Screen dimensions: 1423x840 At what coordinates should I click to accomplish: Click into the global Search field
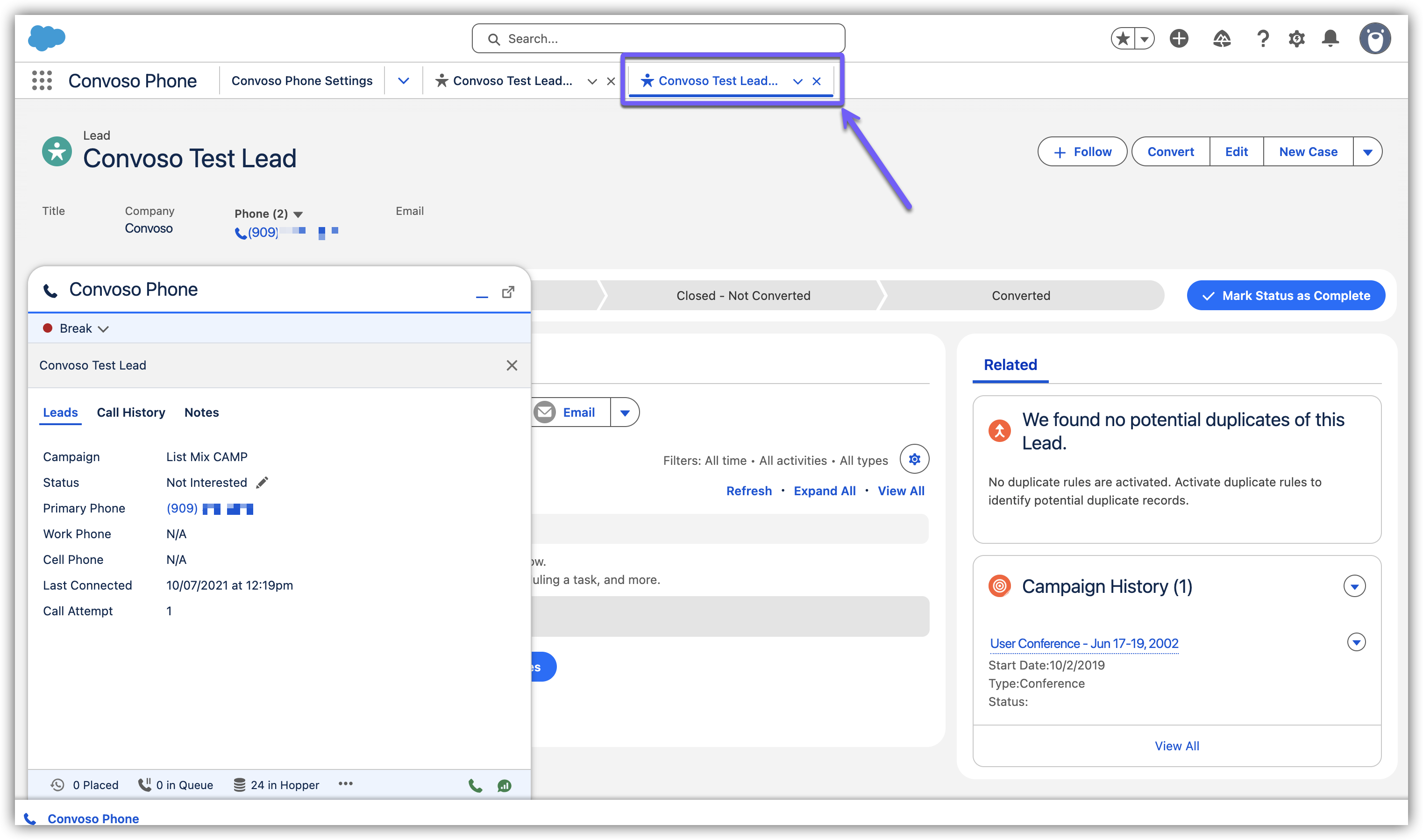658,38
